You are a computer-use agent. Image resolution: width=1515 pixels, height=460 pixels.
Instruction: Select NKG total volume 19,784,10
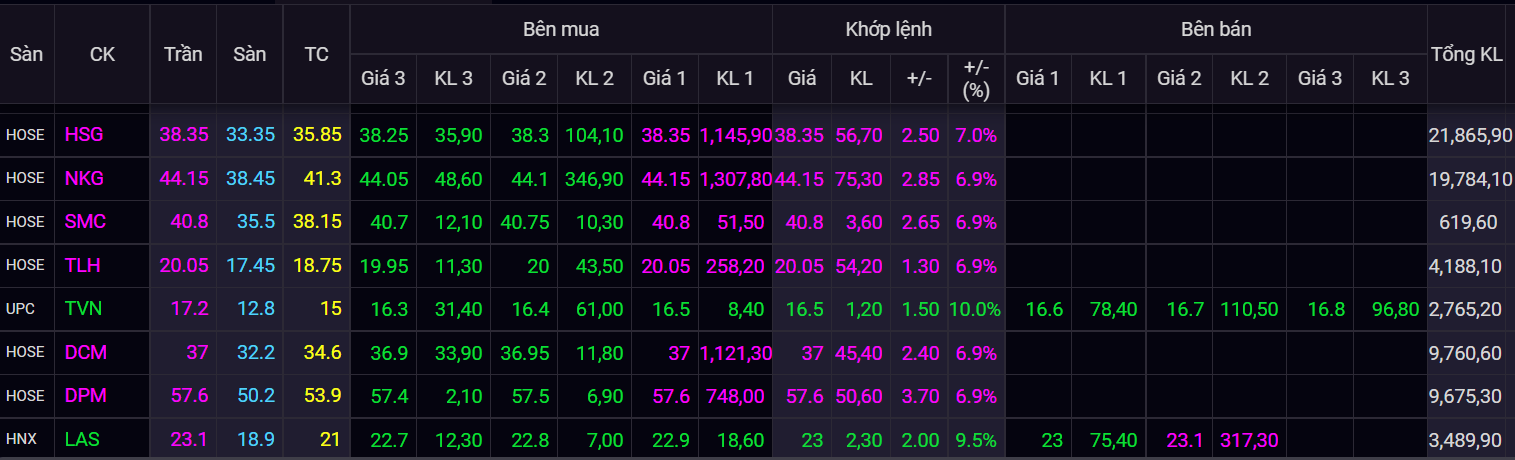(1469, 178)
